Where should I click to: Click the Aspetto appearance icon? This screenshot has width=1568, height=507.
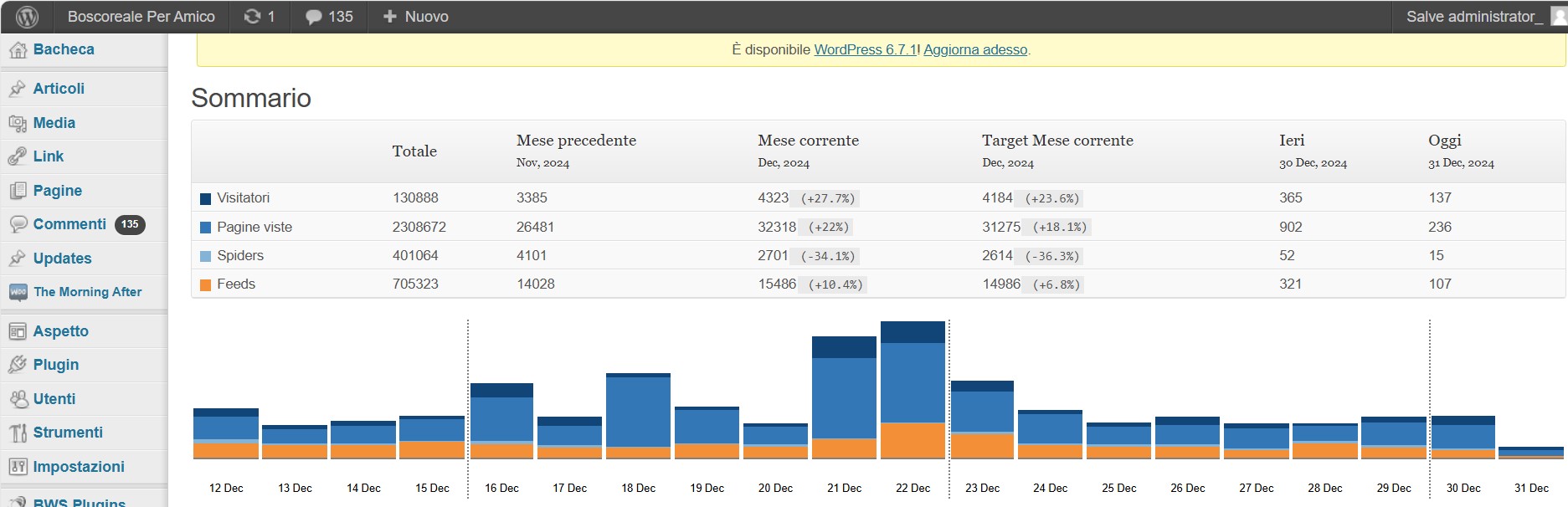(x=18, y=331)
